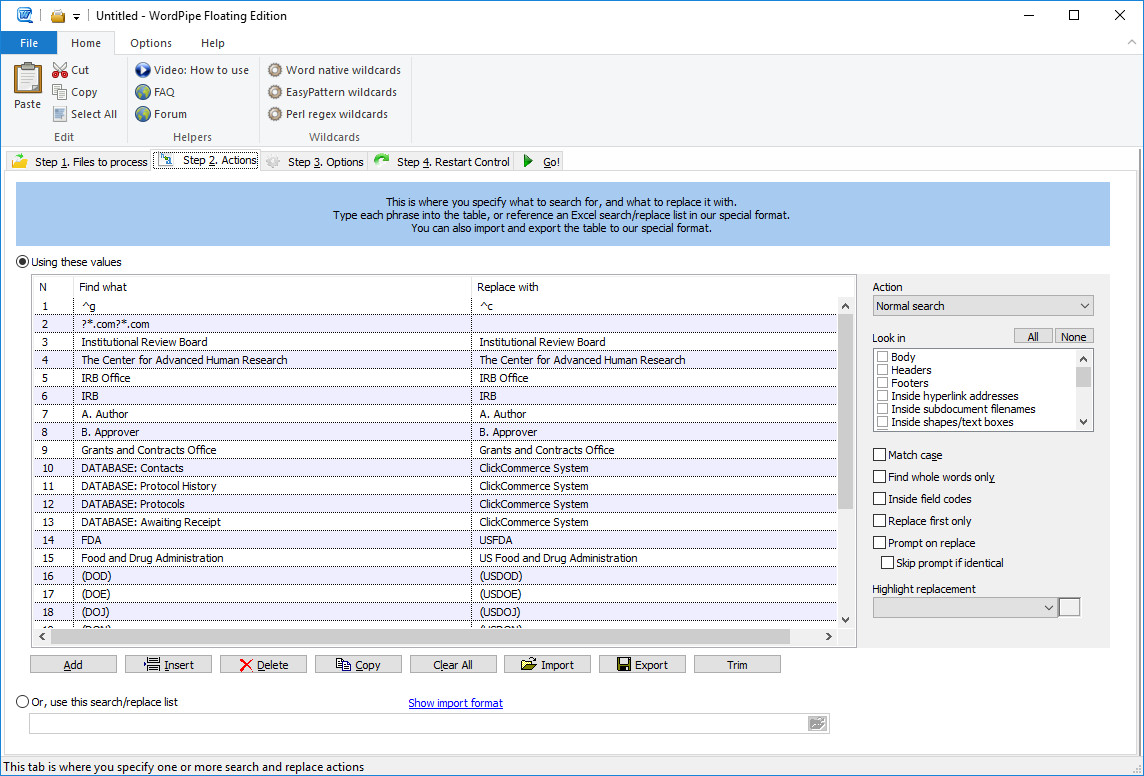Click the Clear All button
Screen dimensions: 1144x776
(452, 665)
